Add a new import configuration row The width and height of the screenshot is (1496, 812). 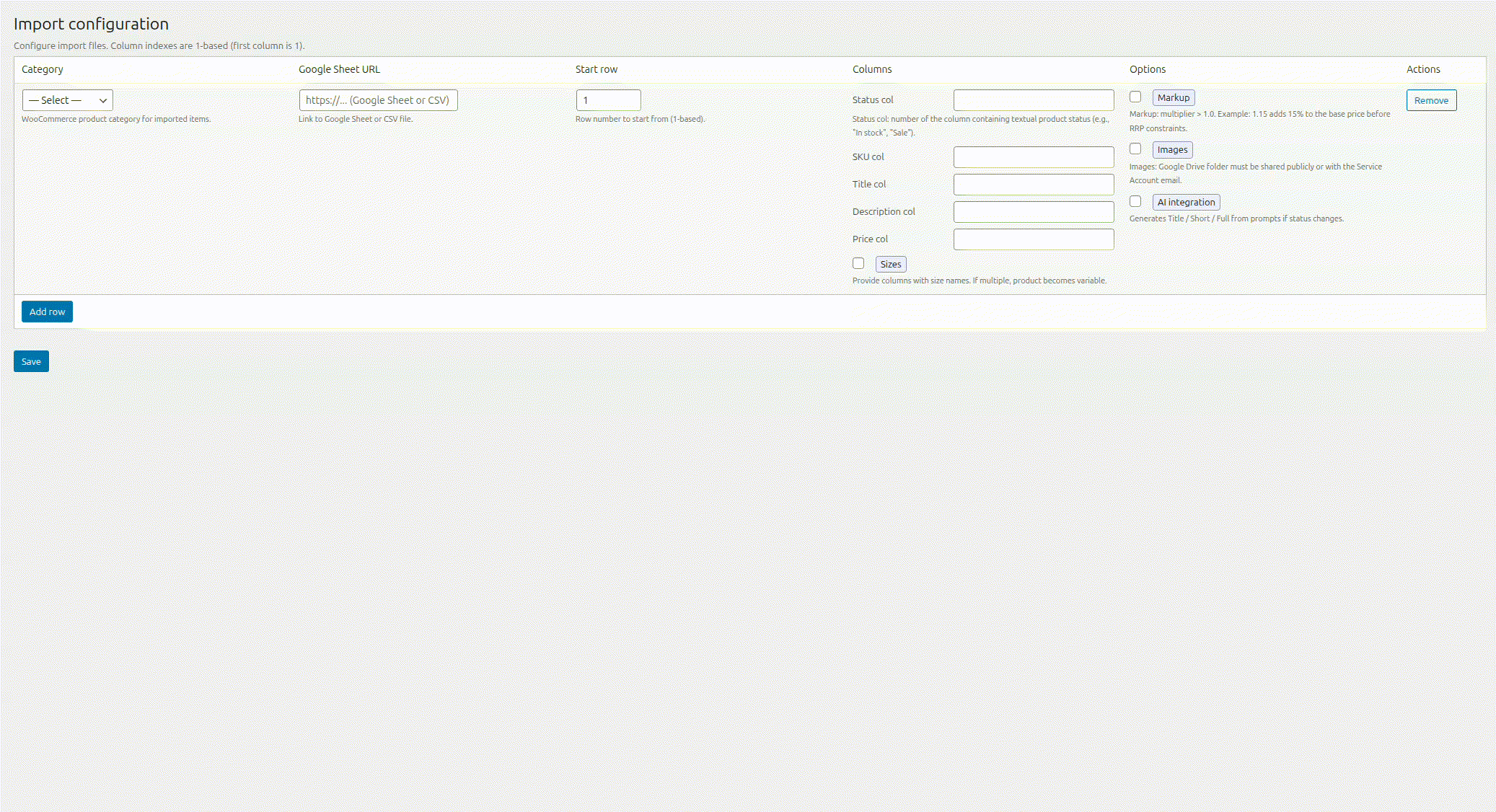tap(47, 311)
